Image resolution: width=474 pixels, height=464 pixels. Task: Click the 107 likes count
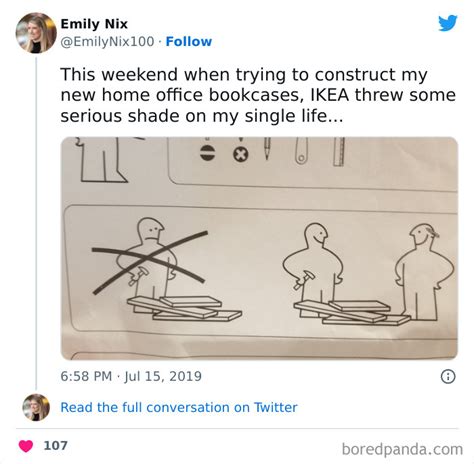click(56, 446)
